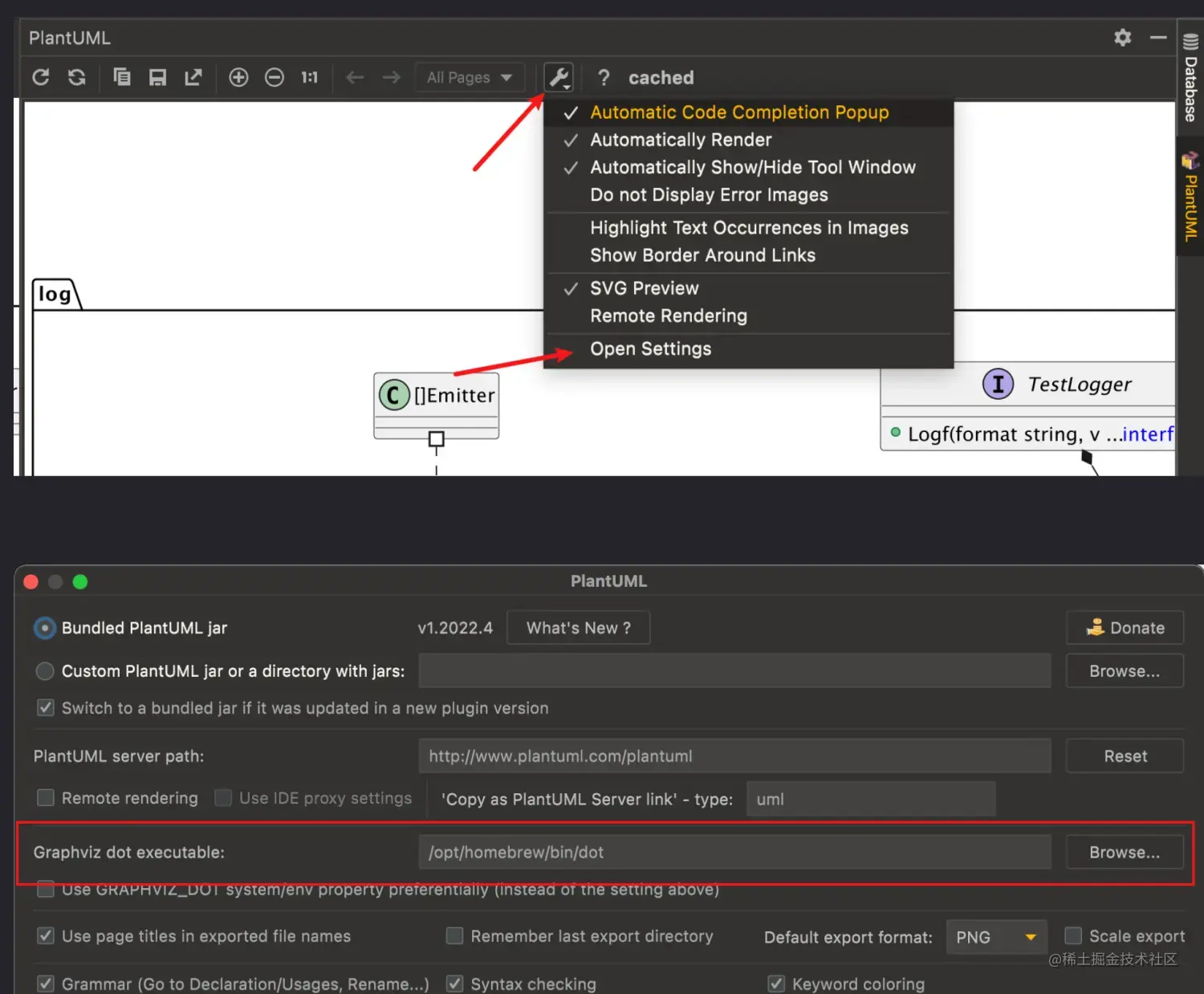This screenshot has height=994, width=1204.
Task: Click the []Emitter class name
Action: [454, 396]
